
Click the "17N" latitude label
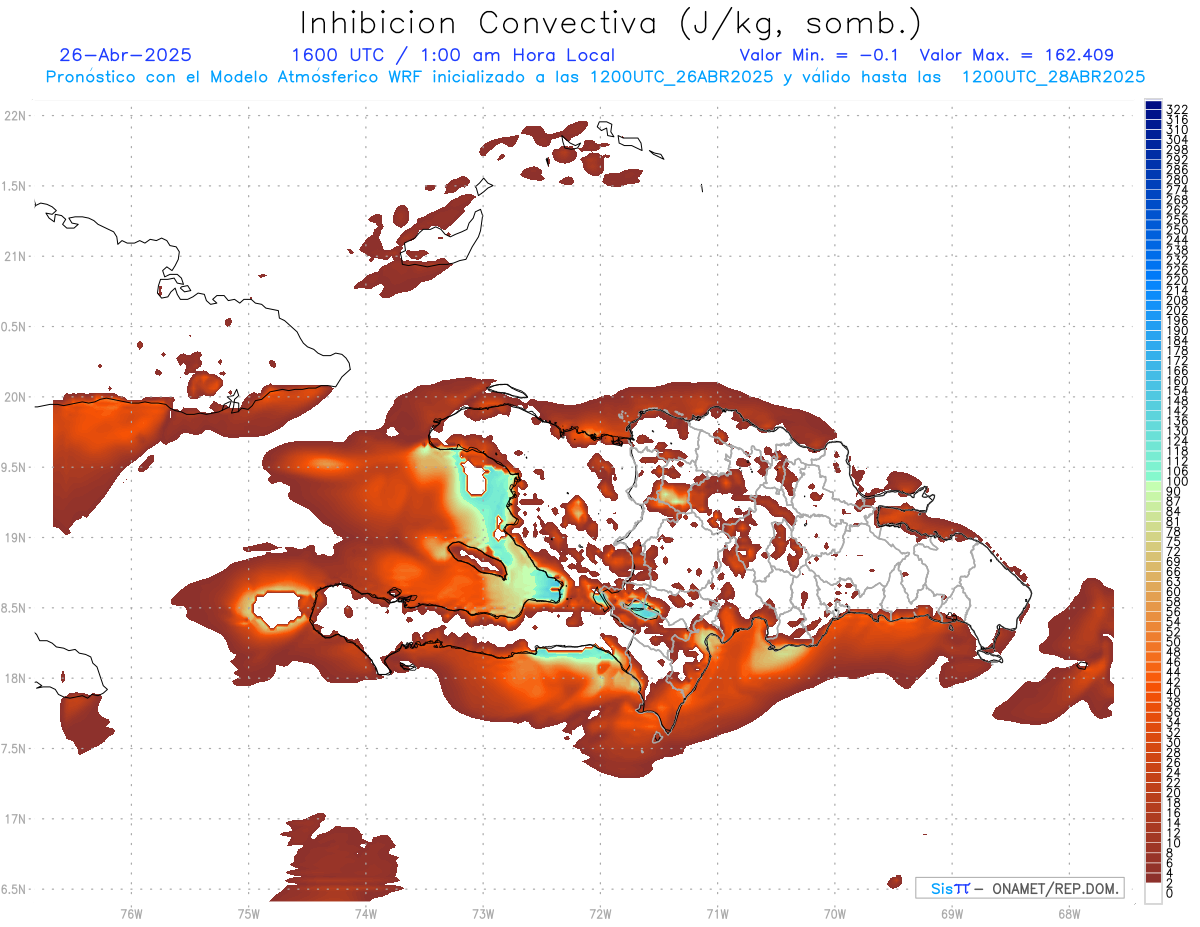click(15, 819)
